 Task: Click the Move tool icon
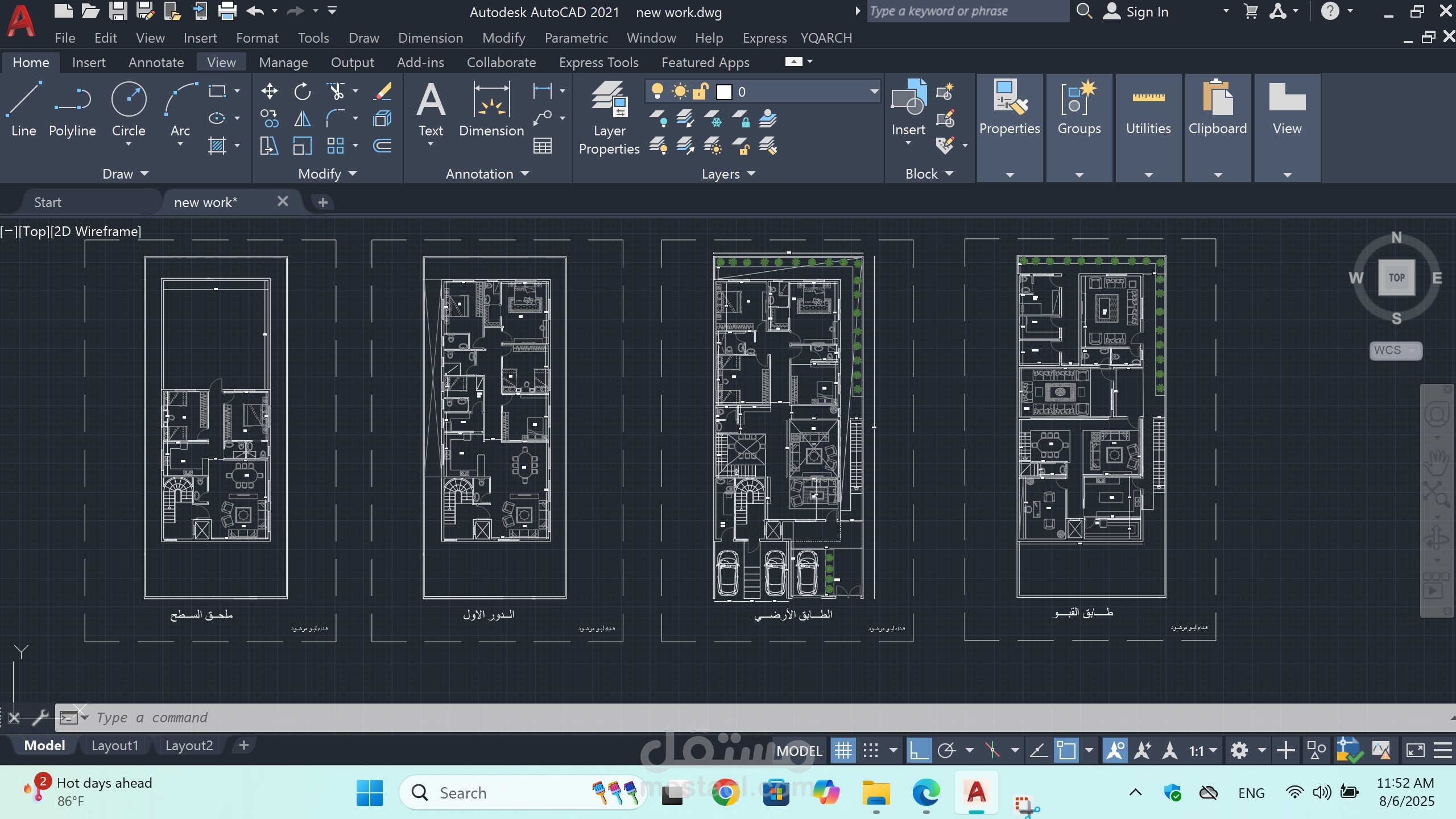(x=269, y=91)
